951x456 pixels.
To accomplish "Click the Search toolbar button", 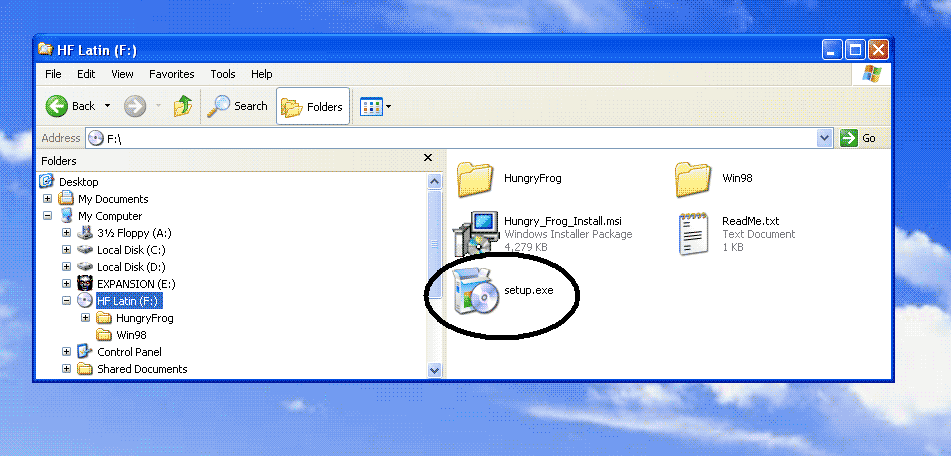I will coord(237,106).
